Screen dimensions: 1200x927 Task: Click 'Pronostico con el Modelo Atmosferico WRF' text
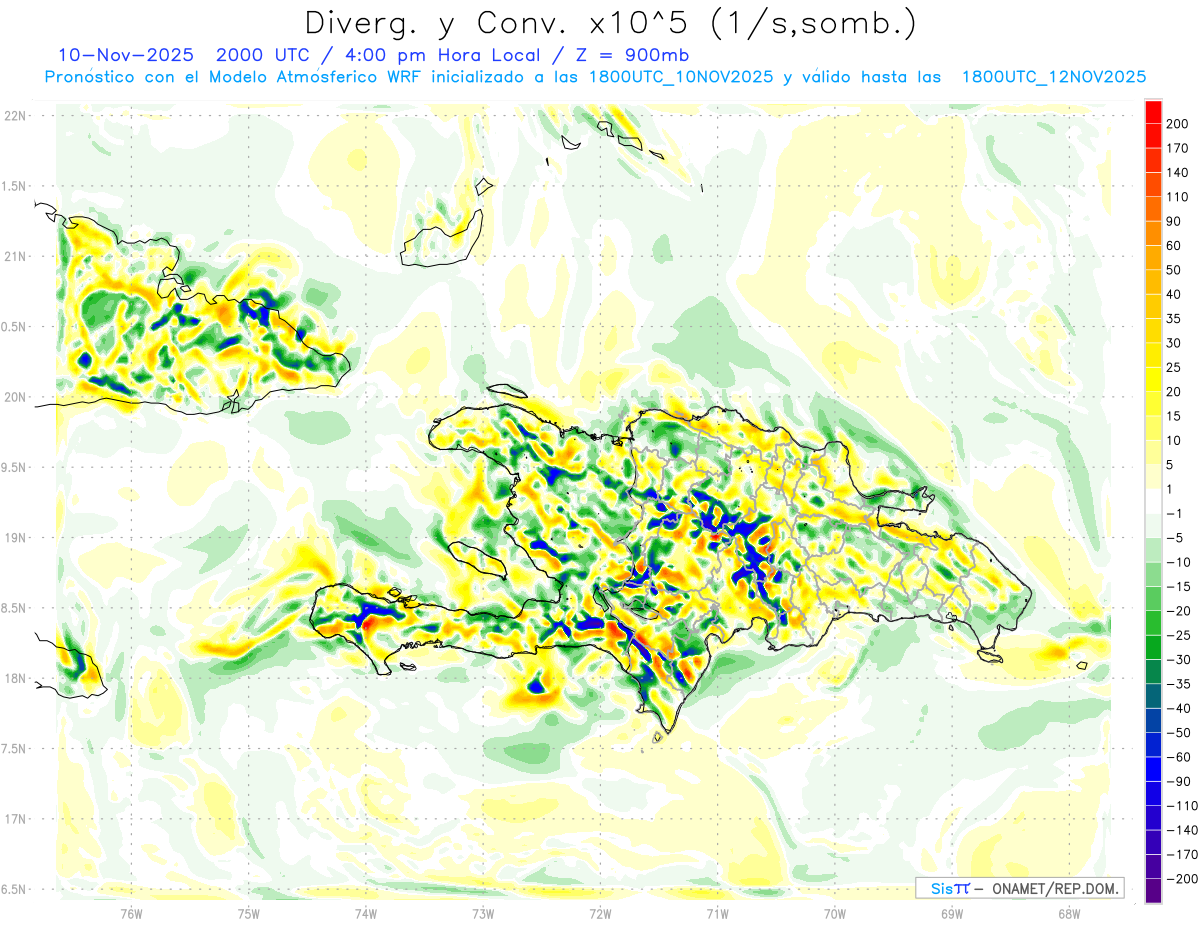click(x=234, y=77)
